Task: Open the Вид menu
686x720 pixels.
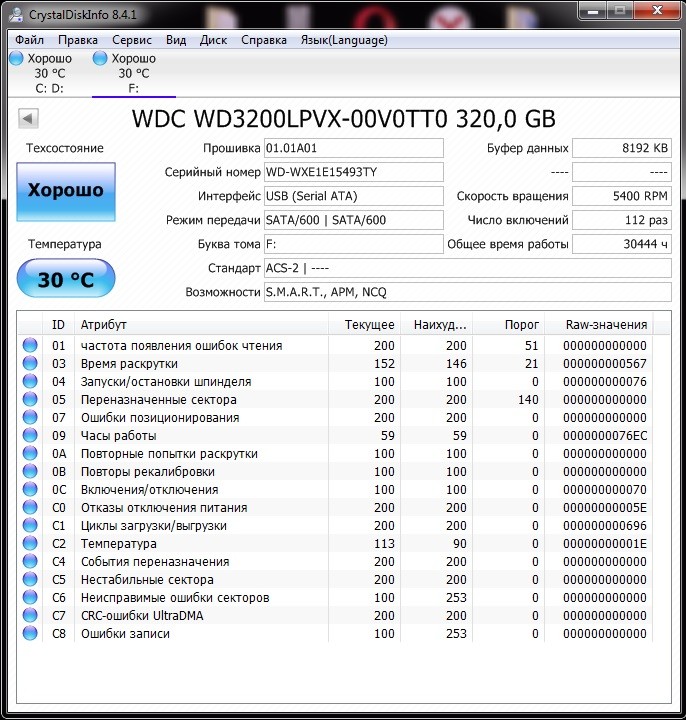Action: [176, 40]
